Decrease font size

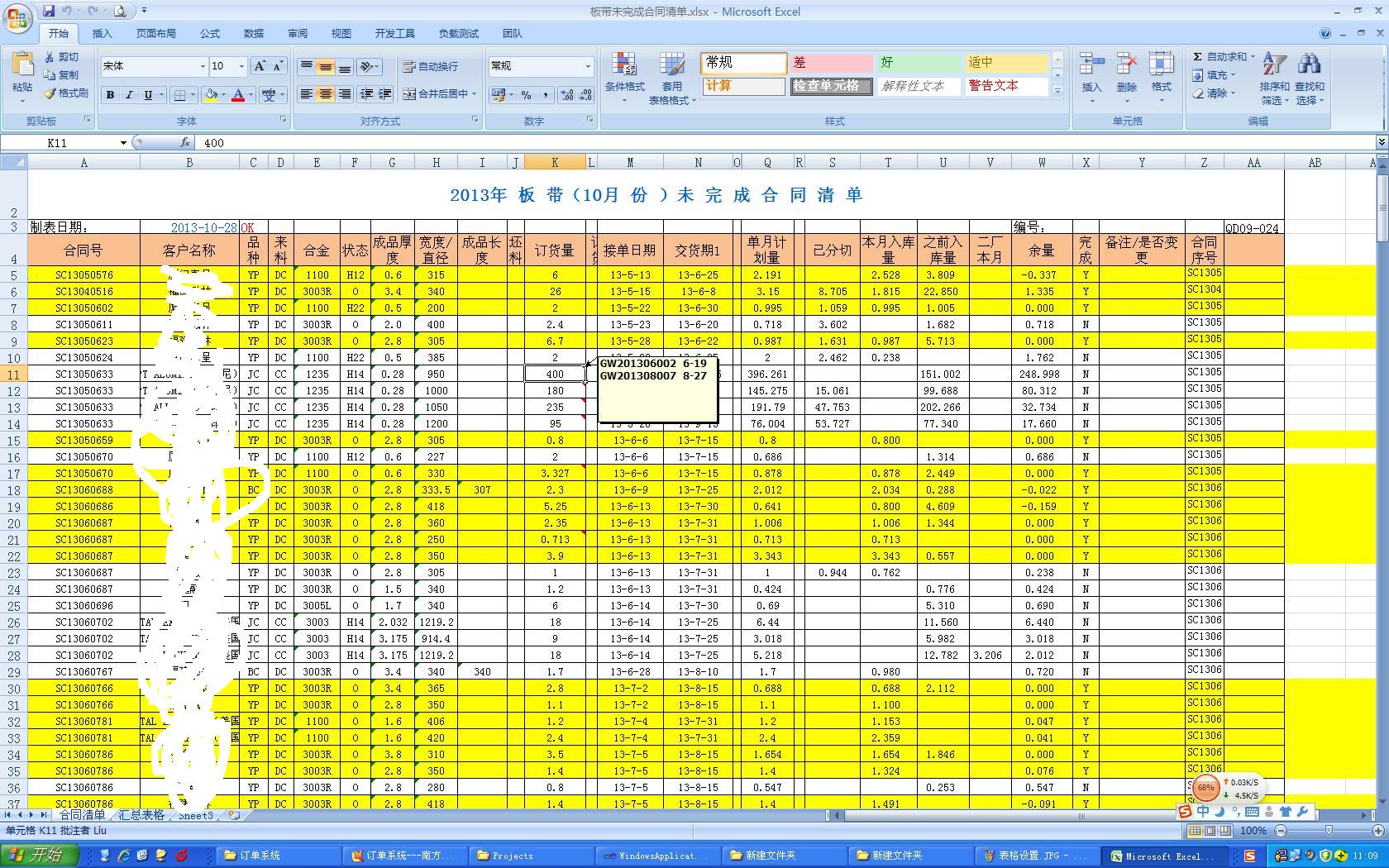(x=278, y=66)
